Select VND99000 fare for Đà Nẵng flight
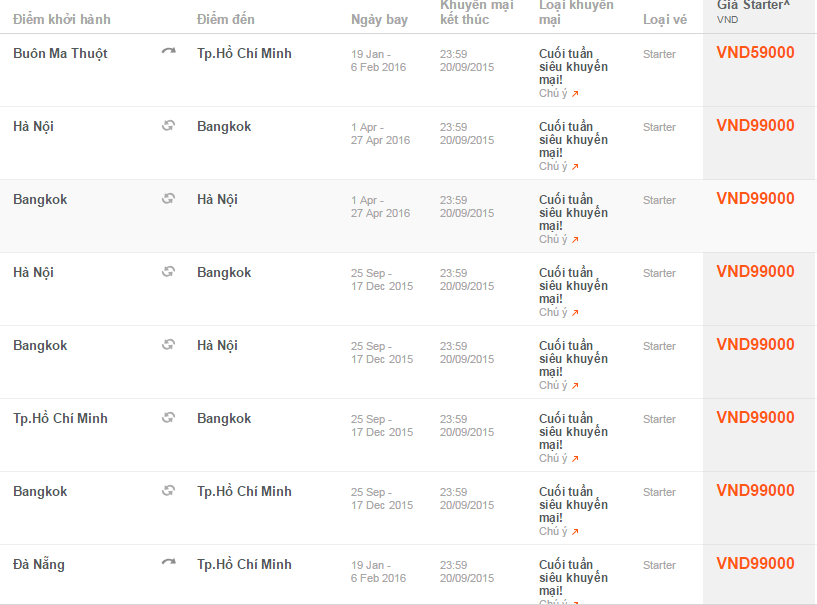817x605 pixels. pyautogui.click(x=755, y=564)
